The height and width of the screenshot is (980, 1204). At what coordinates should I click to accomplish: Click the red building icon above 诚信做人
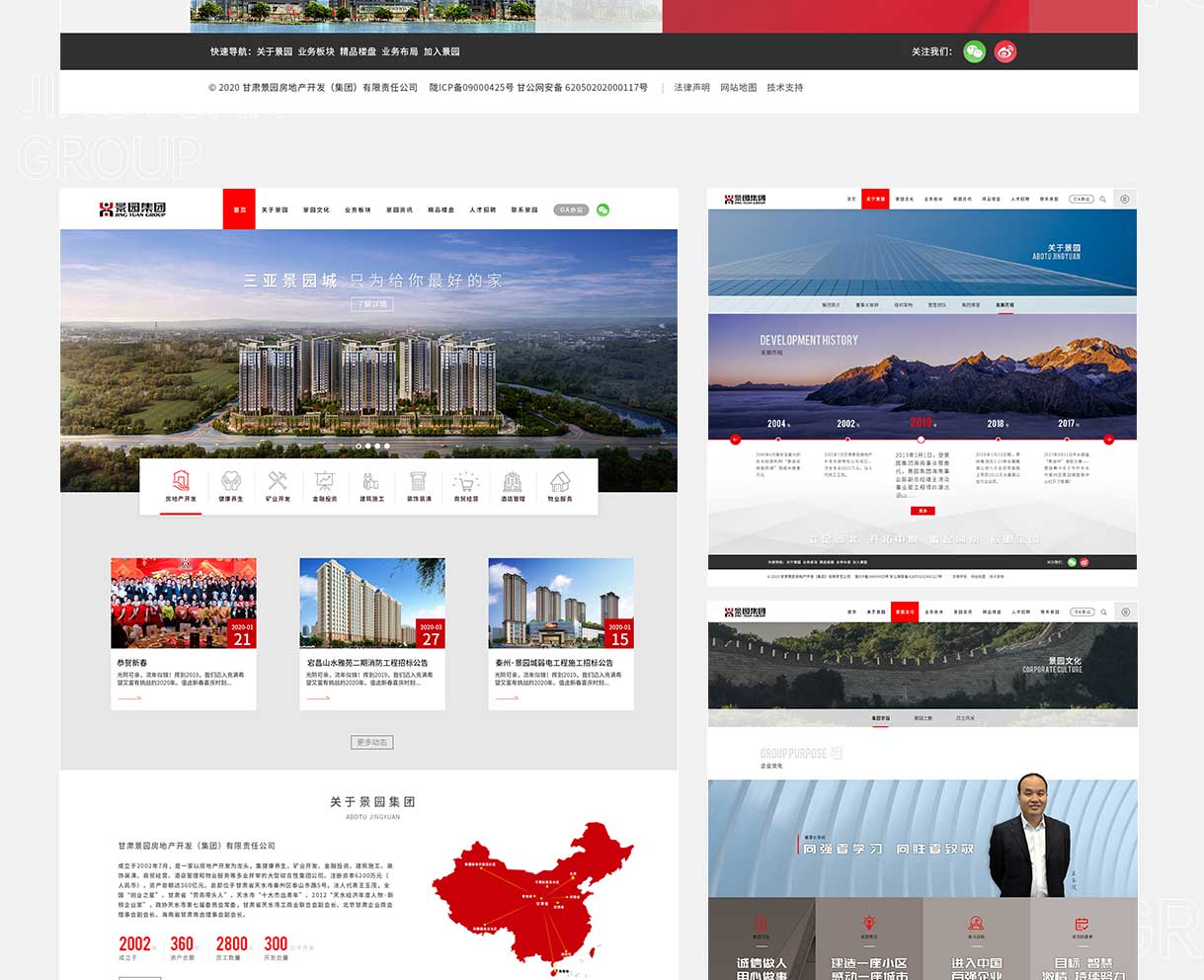coord(762,923)
